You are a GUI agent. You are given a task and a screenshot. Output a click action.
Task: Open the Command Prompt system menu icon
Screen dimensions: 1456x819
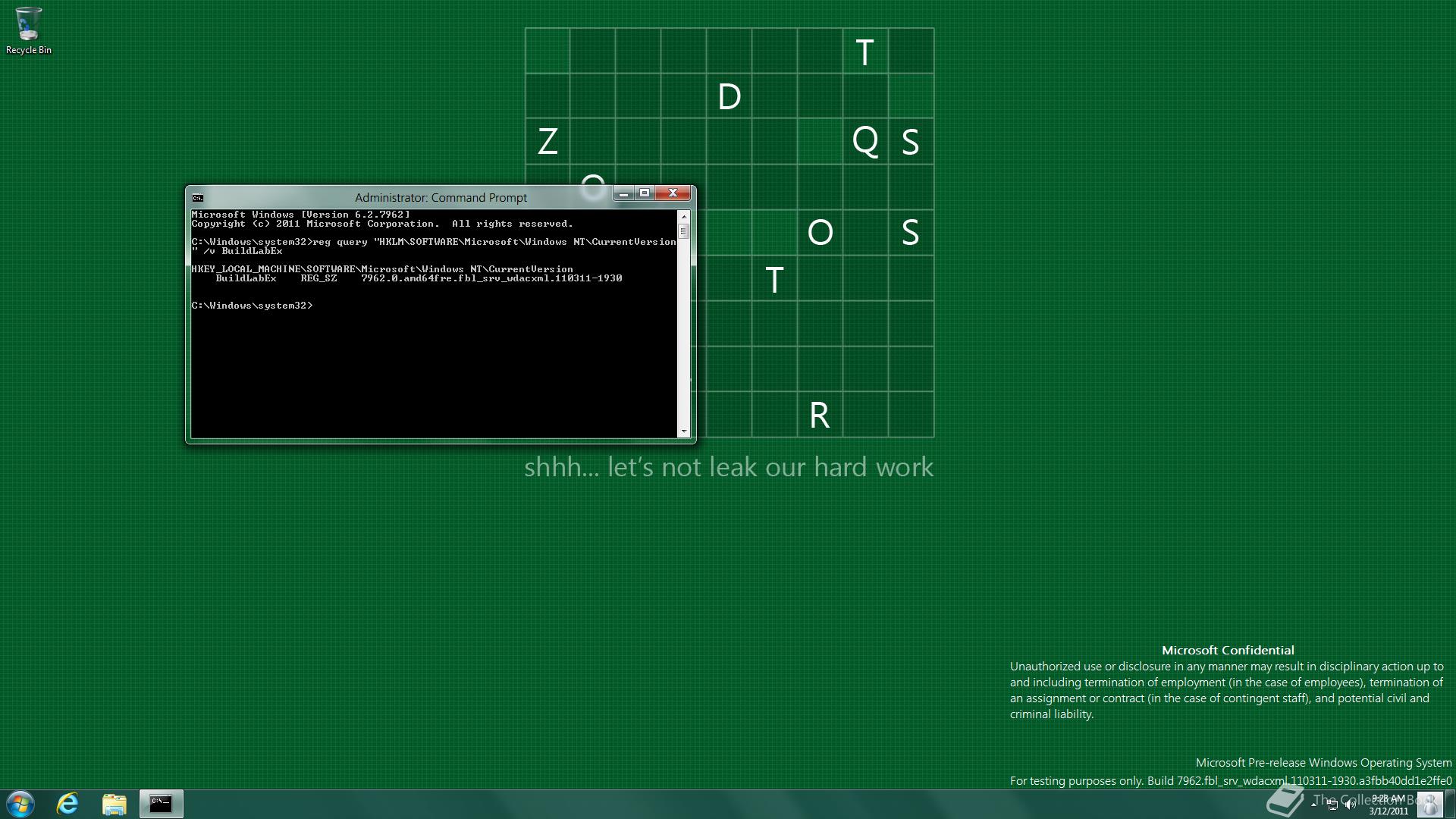pyautogui.click(x=196, y=196)
